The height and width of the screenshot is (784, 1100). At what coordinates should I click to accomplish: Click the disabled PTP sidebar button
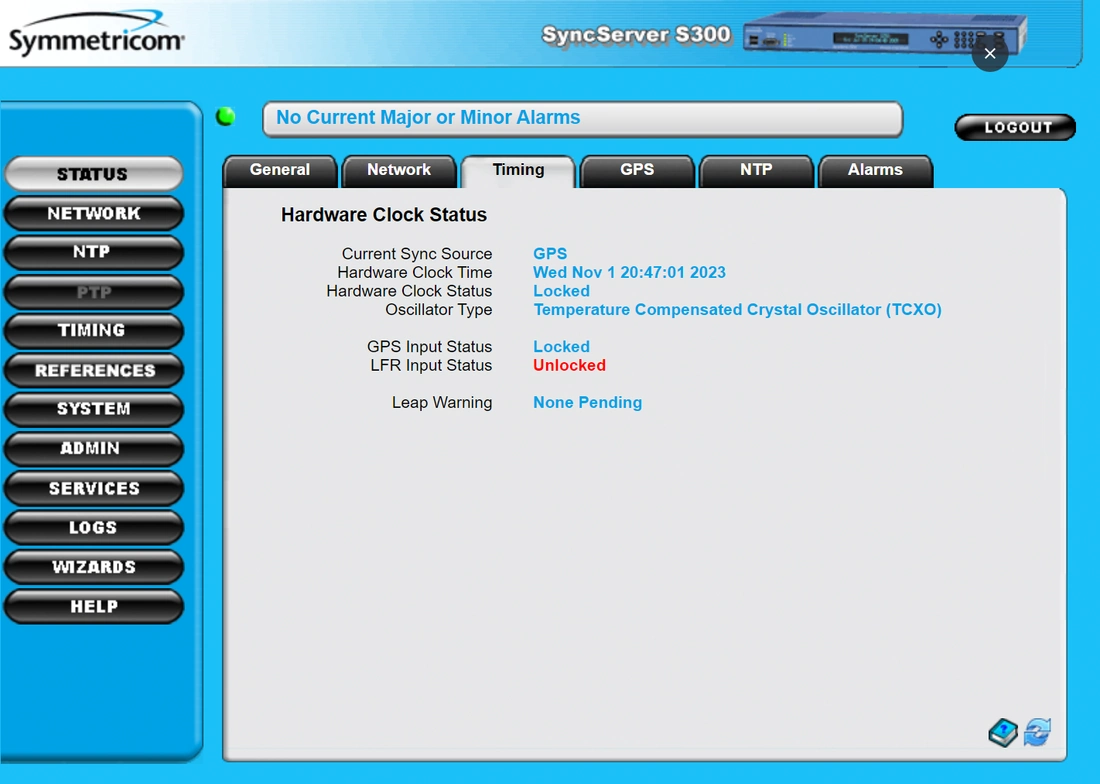tap(93, 292)
